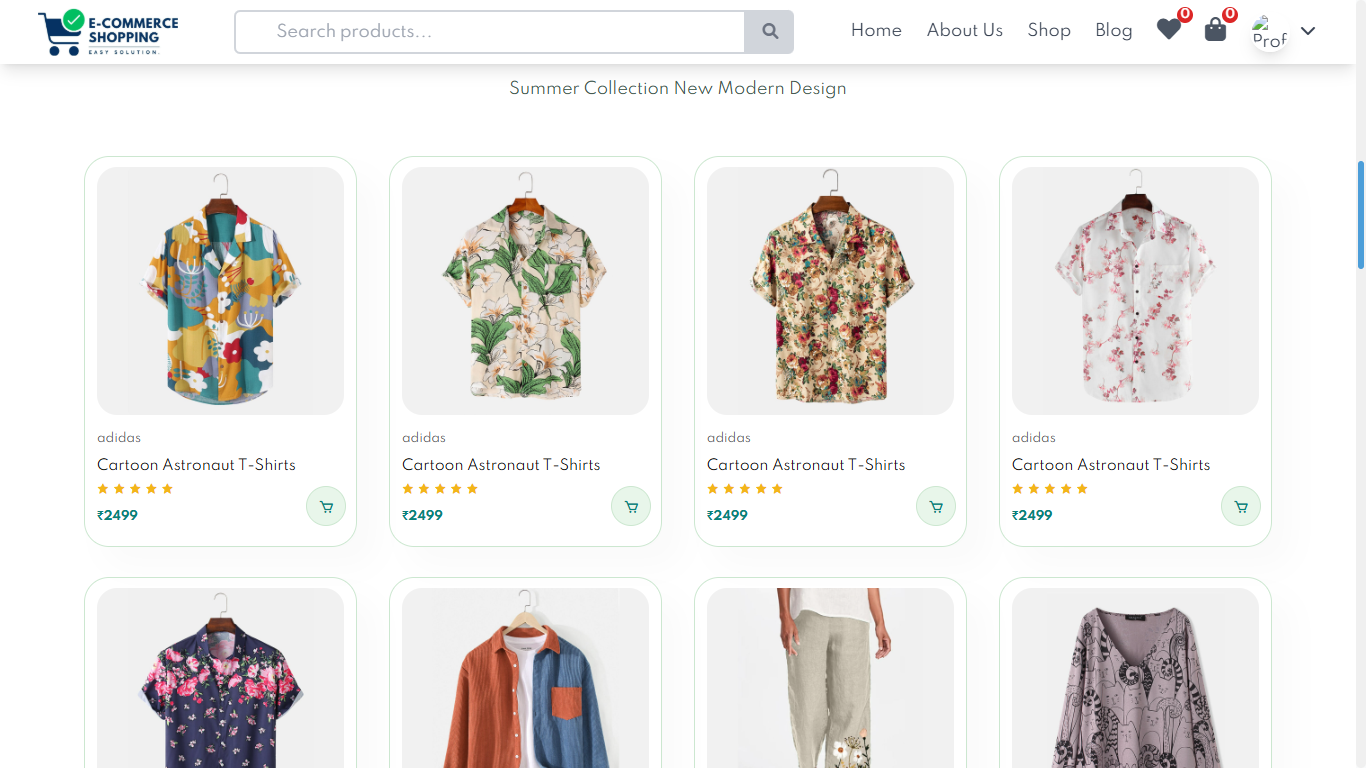This screenshot has height=768, width=1366.
Task: Add the green leaf shirt to cart
Action: (631, 506)
